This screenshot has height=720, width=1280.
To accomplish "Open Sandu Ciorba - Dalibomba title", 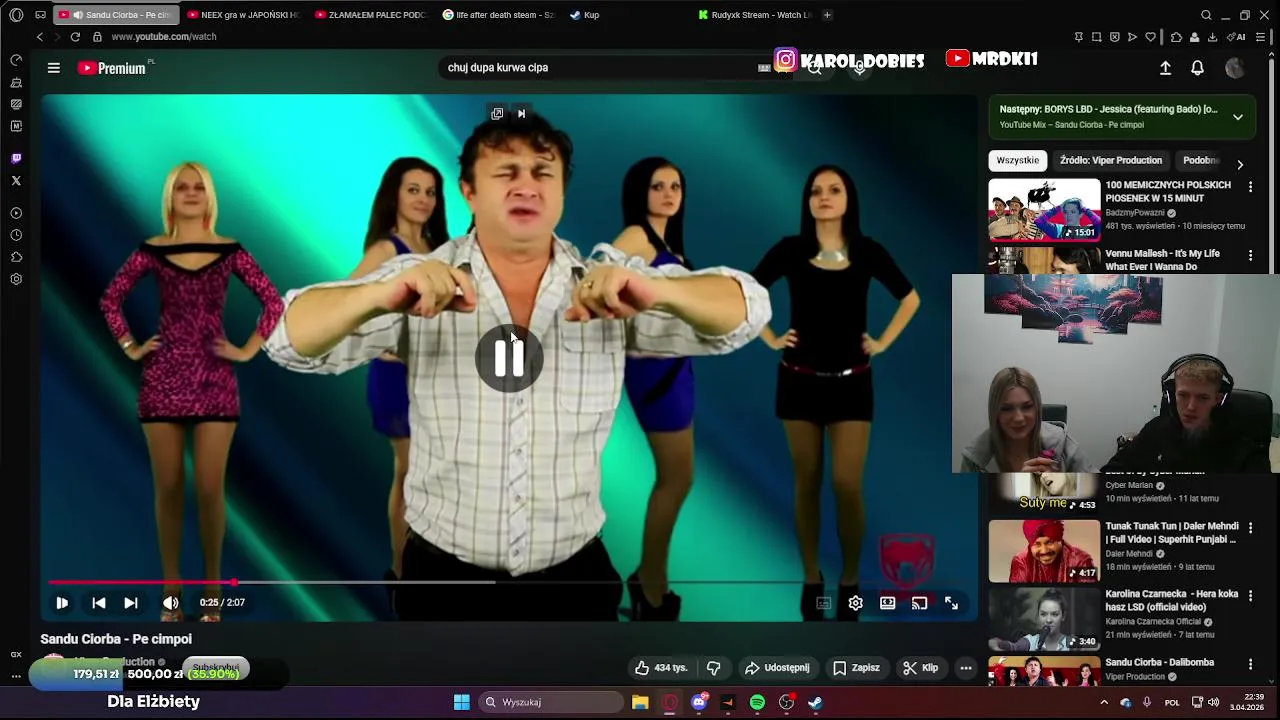I will 1159,662.
